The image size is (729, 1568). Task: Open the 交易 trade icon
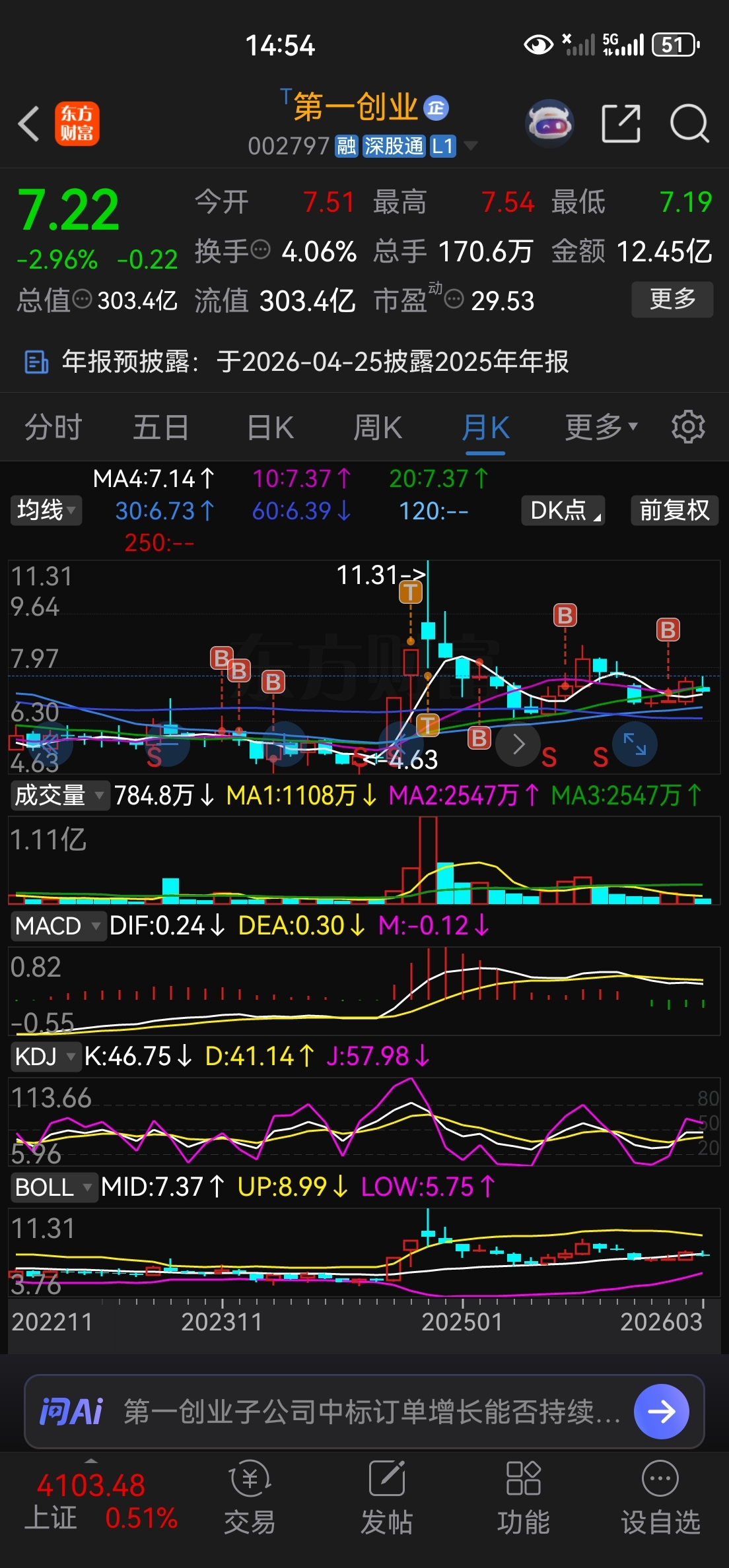pos(250,1497)
